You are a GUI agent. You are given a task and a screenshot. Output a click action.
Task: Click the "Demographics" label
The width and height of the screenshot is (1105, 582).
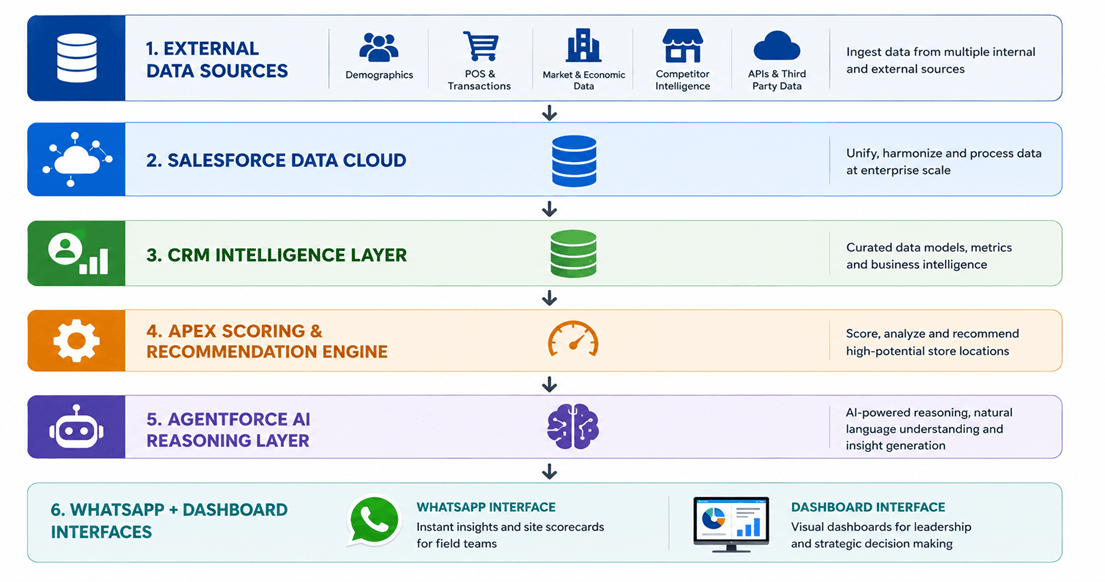(379, 75)
